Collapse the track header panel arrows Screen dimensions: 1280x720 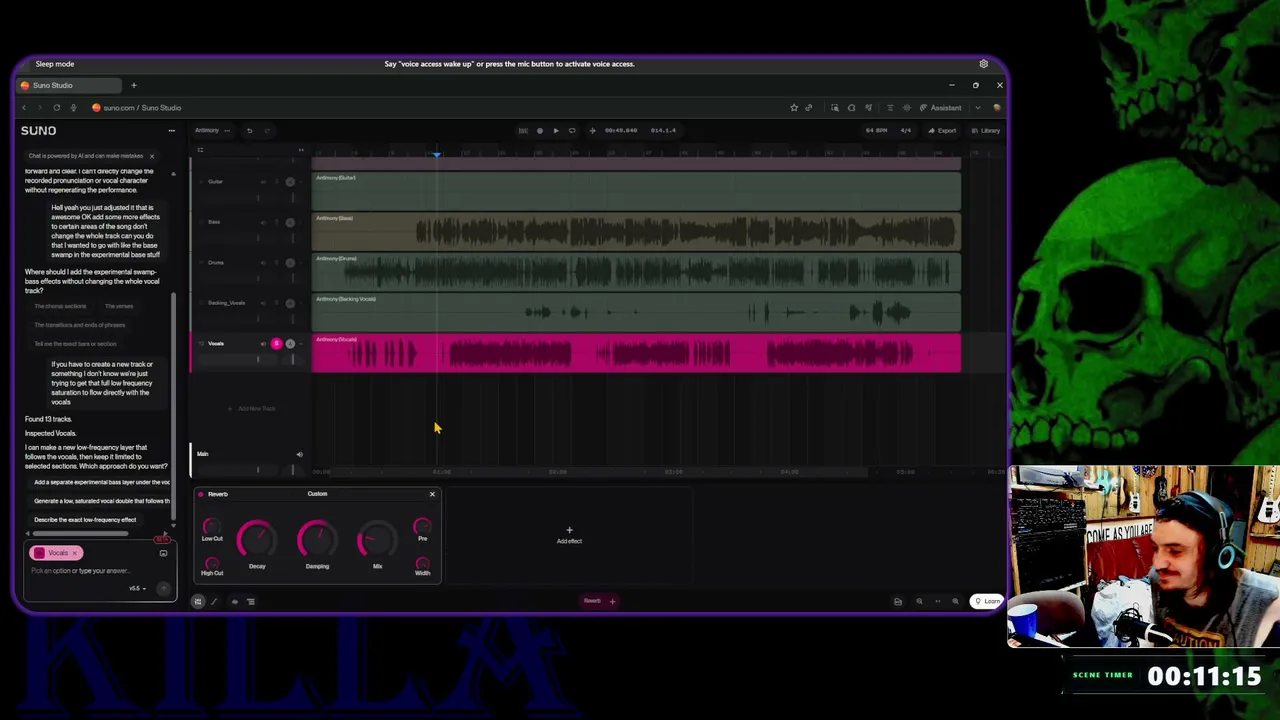click(x=301, y=151)
